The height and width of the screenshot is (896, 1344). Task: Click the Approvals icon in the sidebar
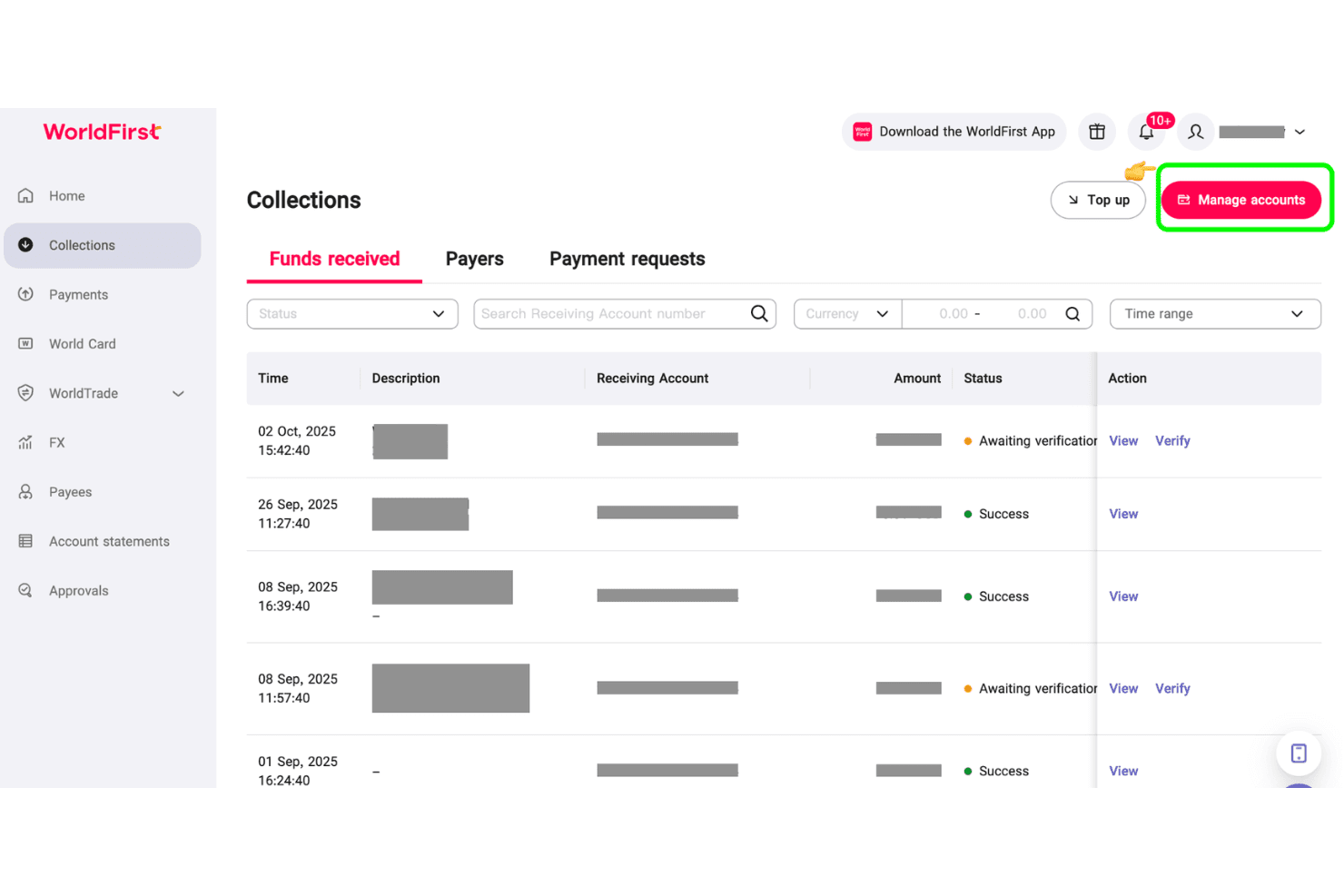(25, 590)
